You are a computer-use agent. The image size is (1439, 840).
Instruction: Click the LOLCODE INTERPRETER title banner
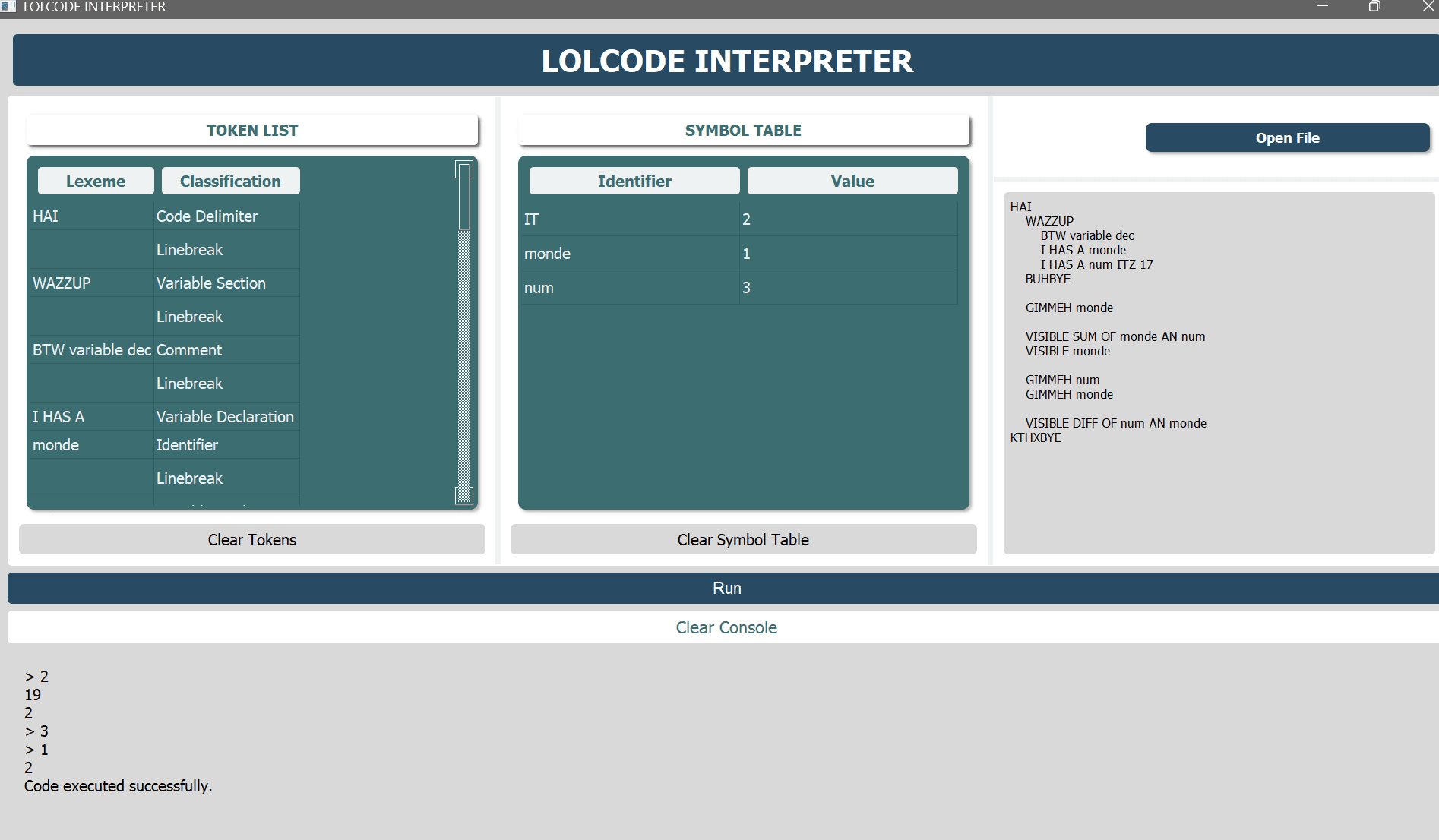click(726, 61)
